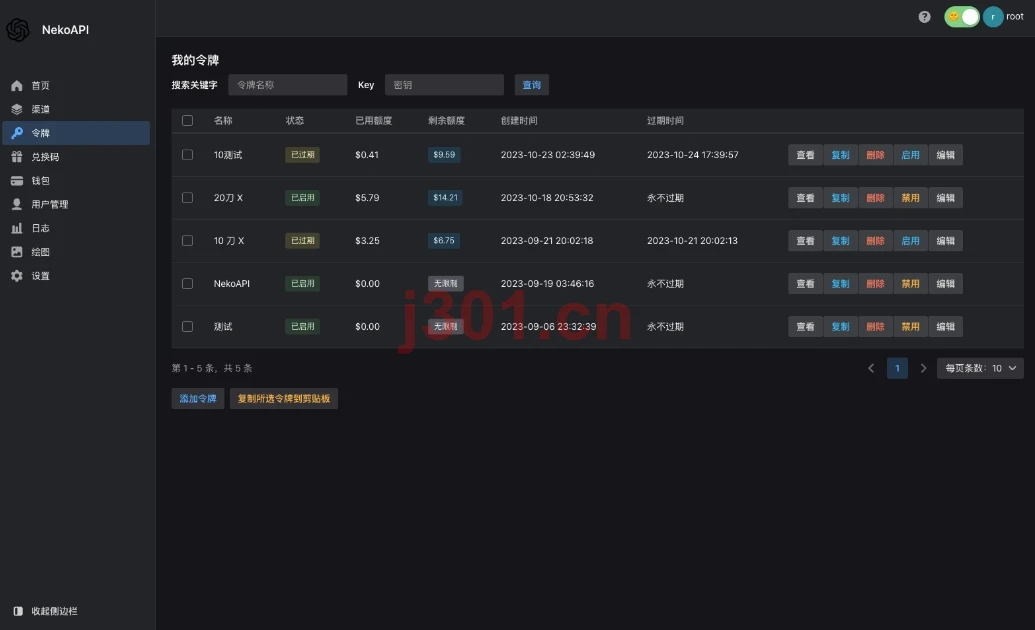Toggle the dark mode theme switch
1035x630 pixels.
tap(962, 17)
